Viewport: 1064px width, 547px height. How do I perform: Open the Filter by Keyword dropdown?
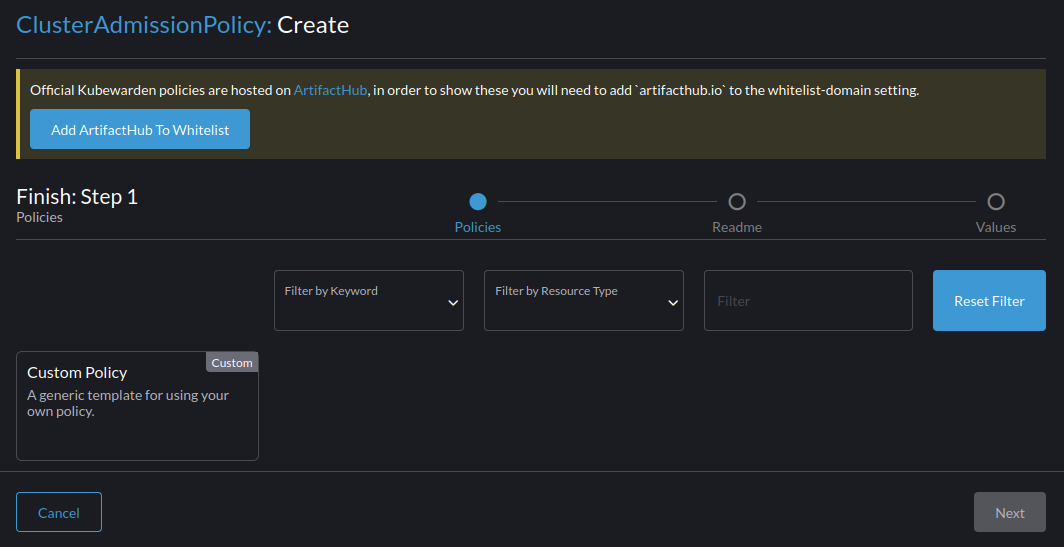click(360, 300)
